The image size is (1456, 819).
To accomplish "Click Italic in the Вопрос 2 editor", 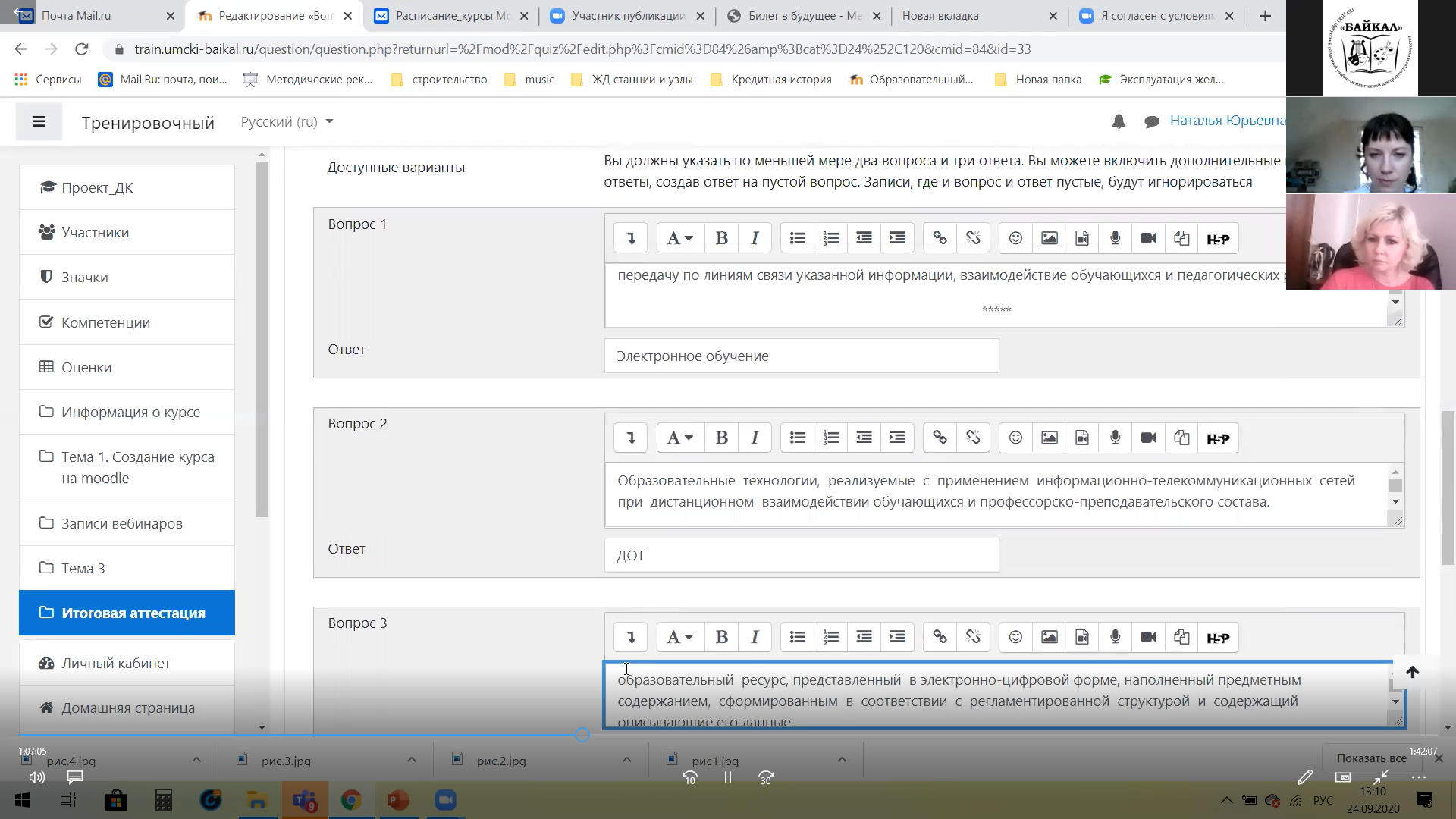I will (x=755, y=438).
